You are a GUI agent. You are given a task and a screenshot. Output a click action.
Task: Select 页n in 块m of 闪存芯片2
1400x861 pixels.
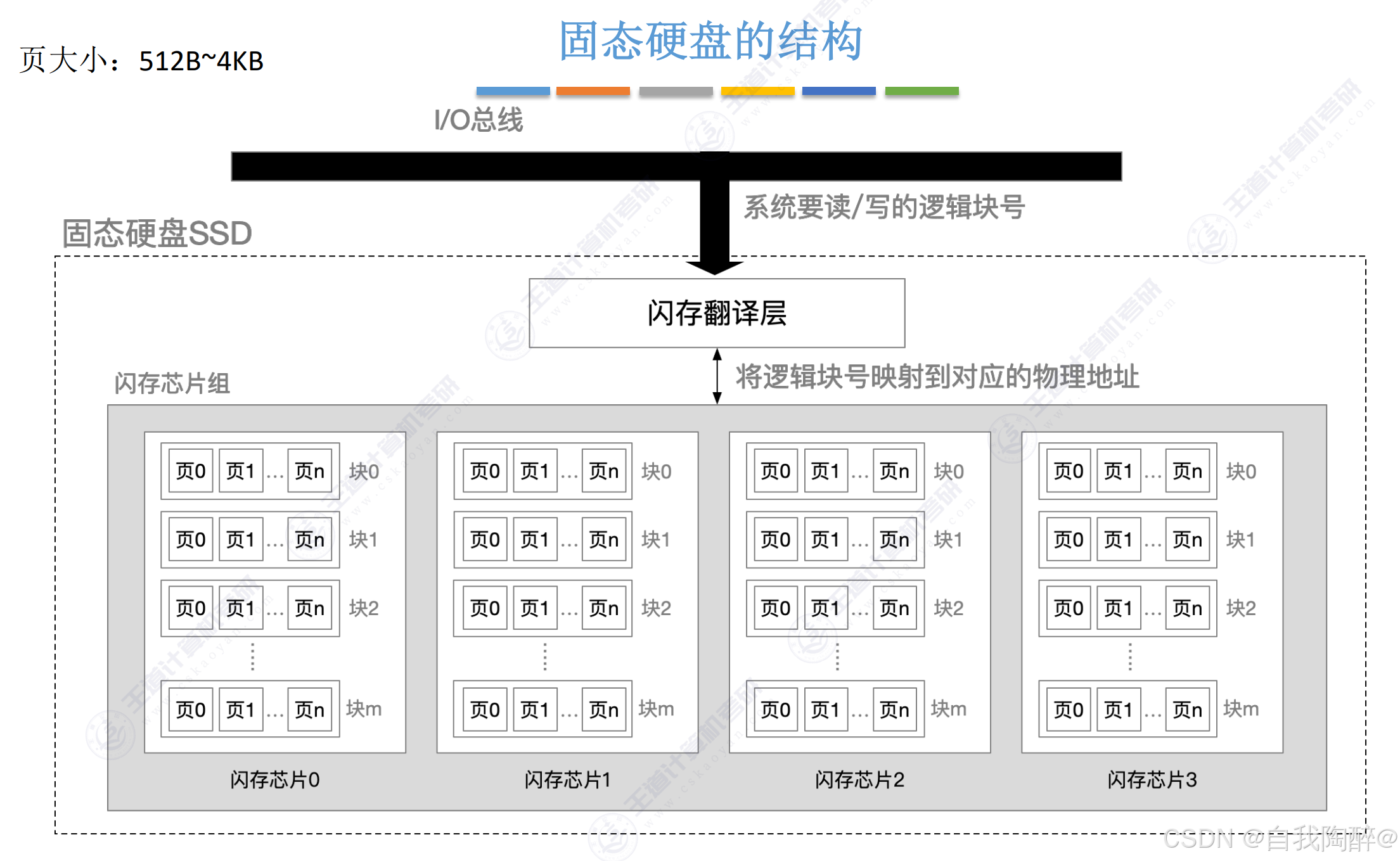pyautogui.click(x=894, y=710)
